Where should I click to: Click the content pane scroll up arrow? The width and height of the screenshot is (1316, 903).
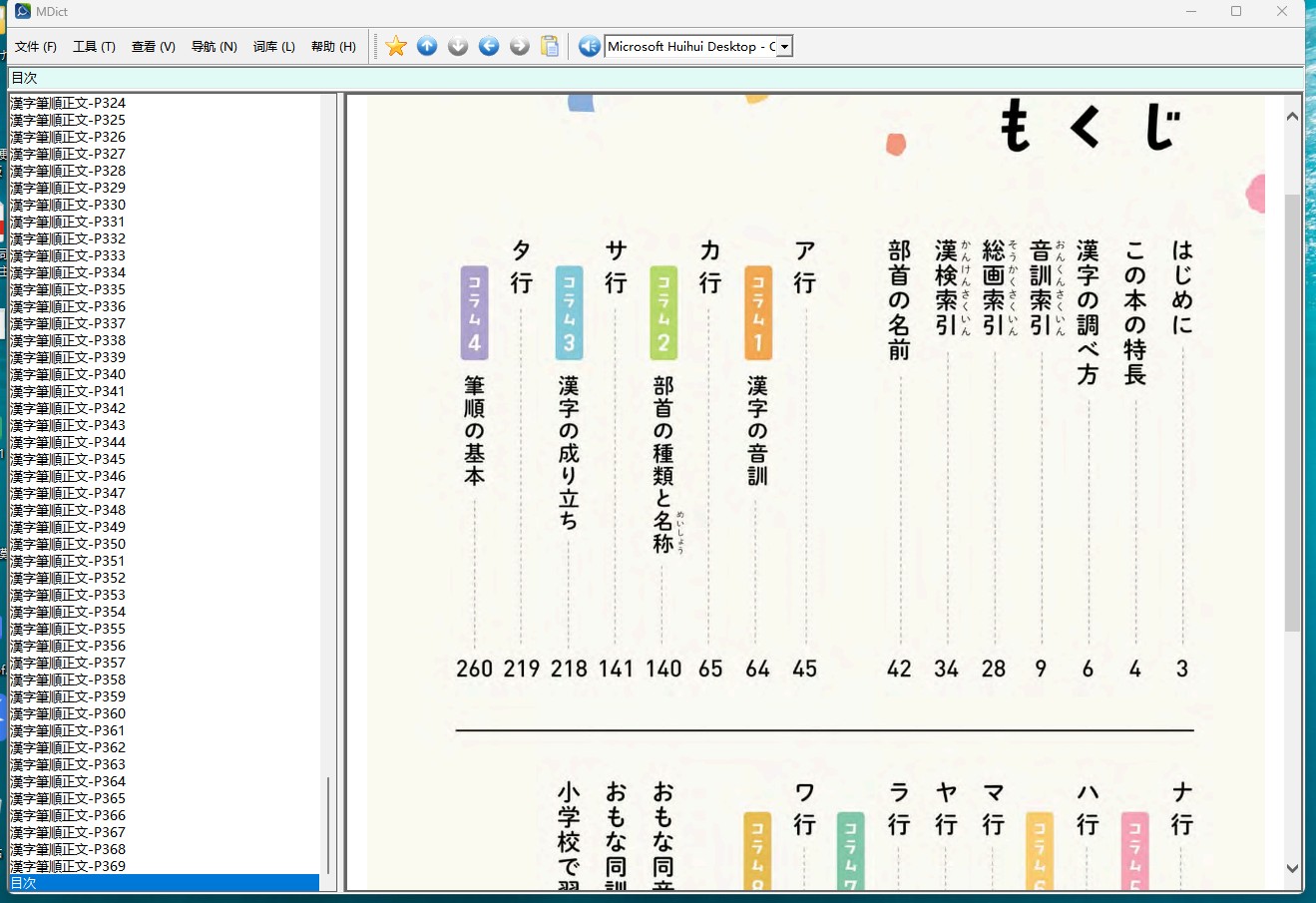point(1293,117)
